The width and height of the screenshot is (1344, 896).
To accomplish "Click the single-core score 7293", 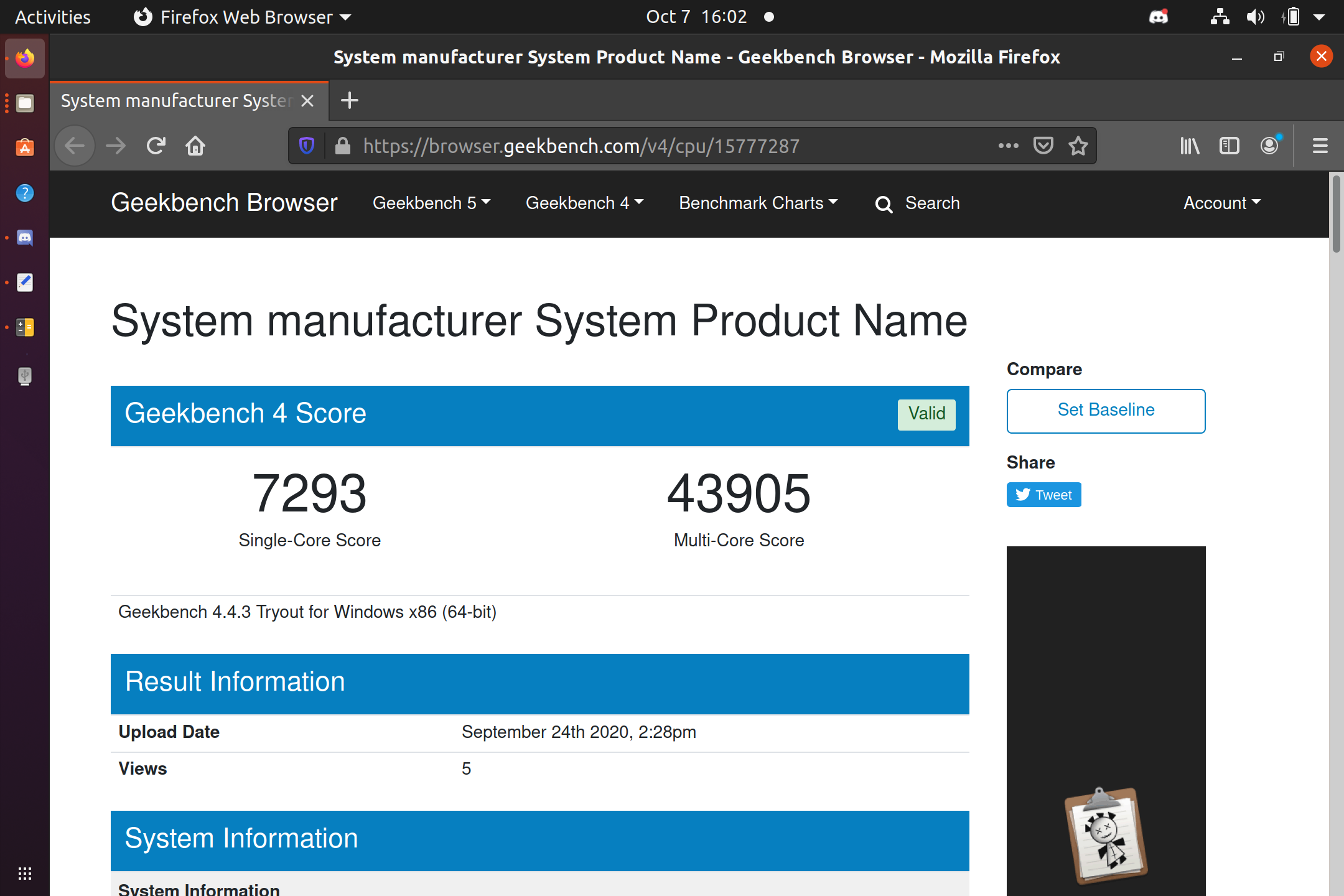I will (x=309, y=493).
